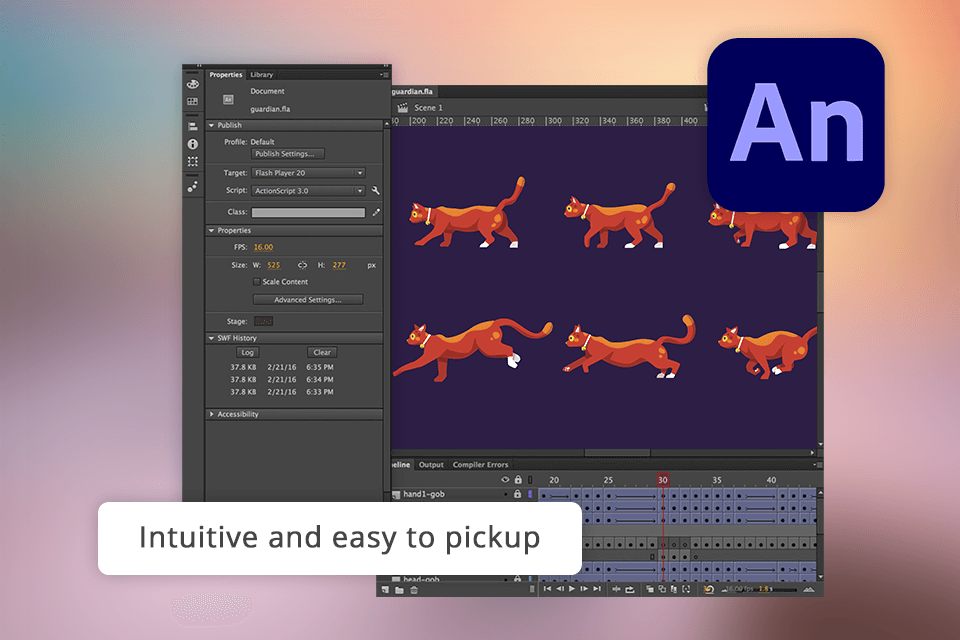The height and width of the screenshot is (640, 960).
Task: Switch to the Compiler Errors tab
Action: (x=480, y=465)
